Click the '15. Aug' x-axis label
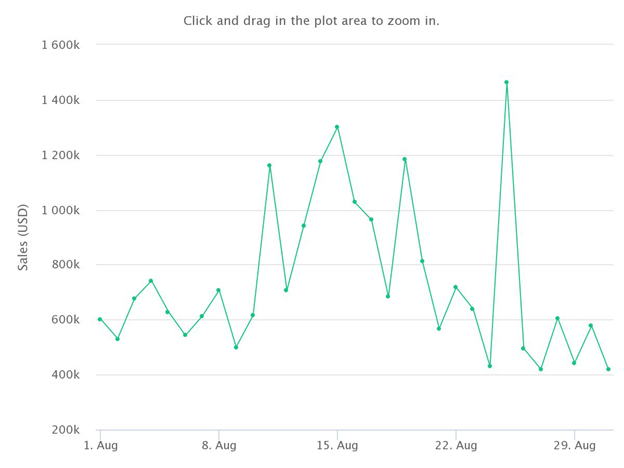 (x=337, y=445)
